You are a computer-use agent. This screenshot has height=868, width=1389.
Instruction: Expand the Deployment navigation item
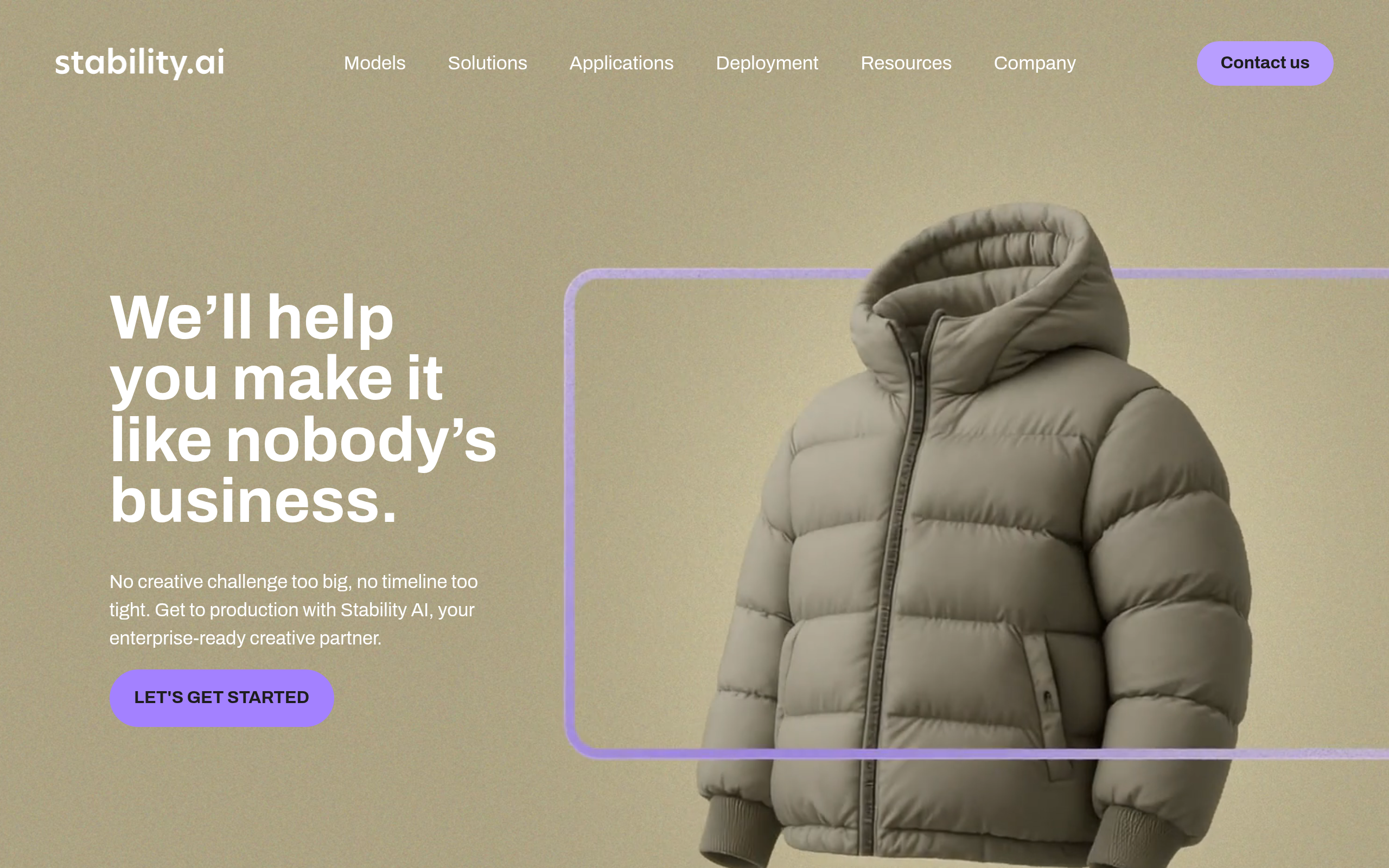tap(767, 63)
